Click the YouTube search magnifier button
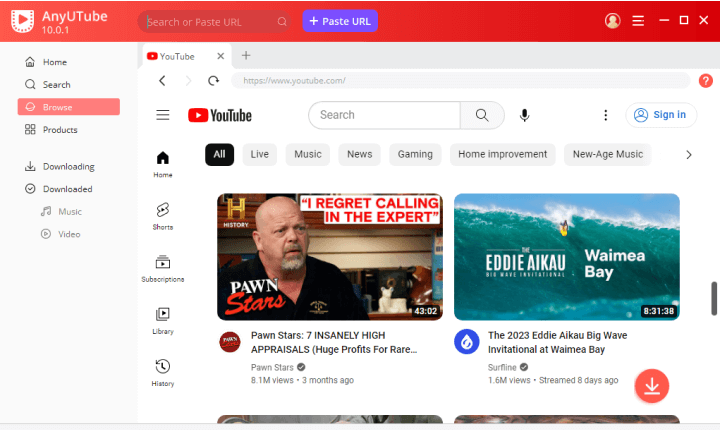 pos(482,115)
